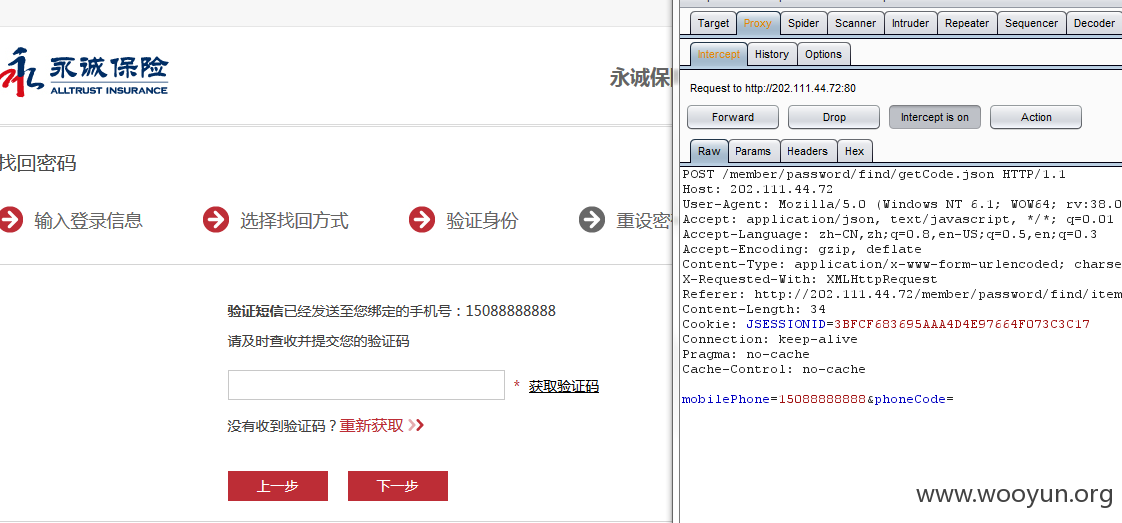
Task: Click the Alltrust Insurance logo
Action: [84, 72]
